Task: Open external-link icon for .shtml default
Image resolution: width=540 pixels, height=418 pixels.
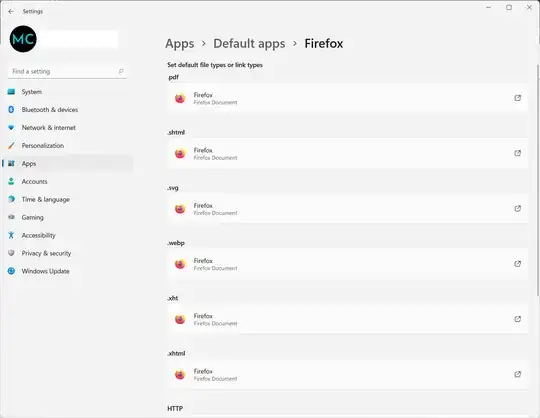Action: pos(518,153)
